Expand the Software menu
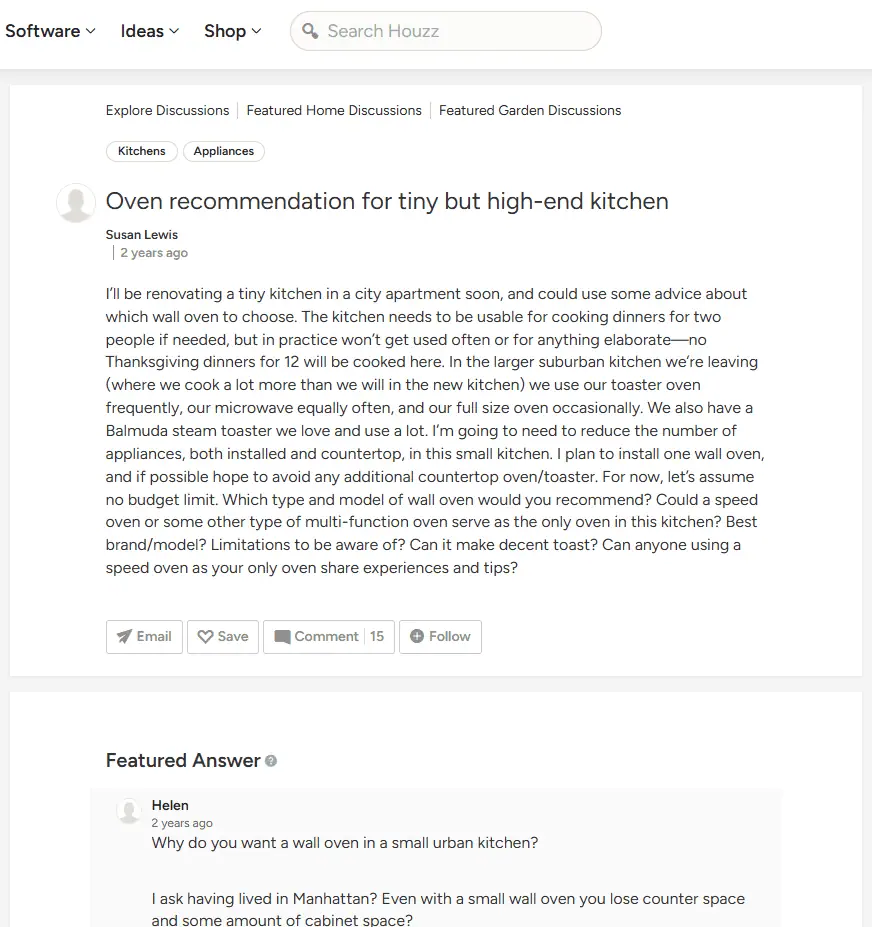This screenshot has height=927, width=872. [50, 31]
